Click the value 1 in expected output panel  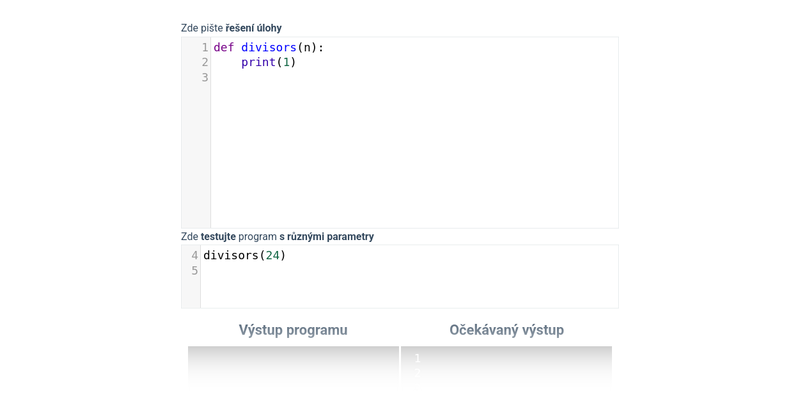click(418, 358)
